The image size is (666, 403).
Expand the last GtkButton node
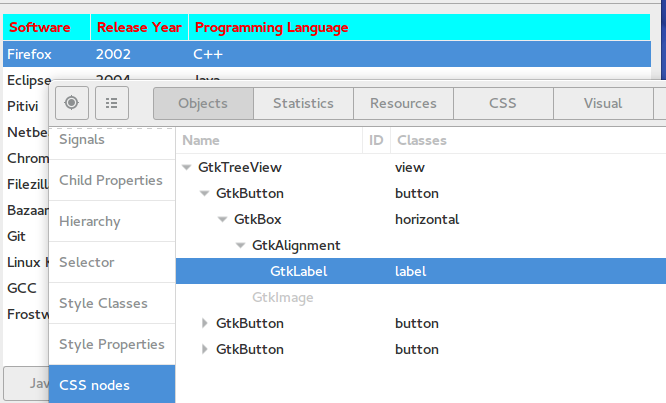[205, 349]
